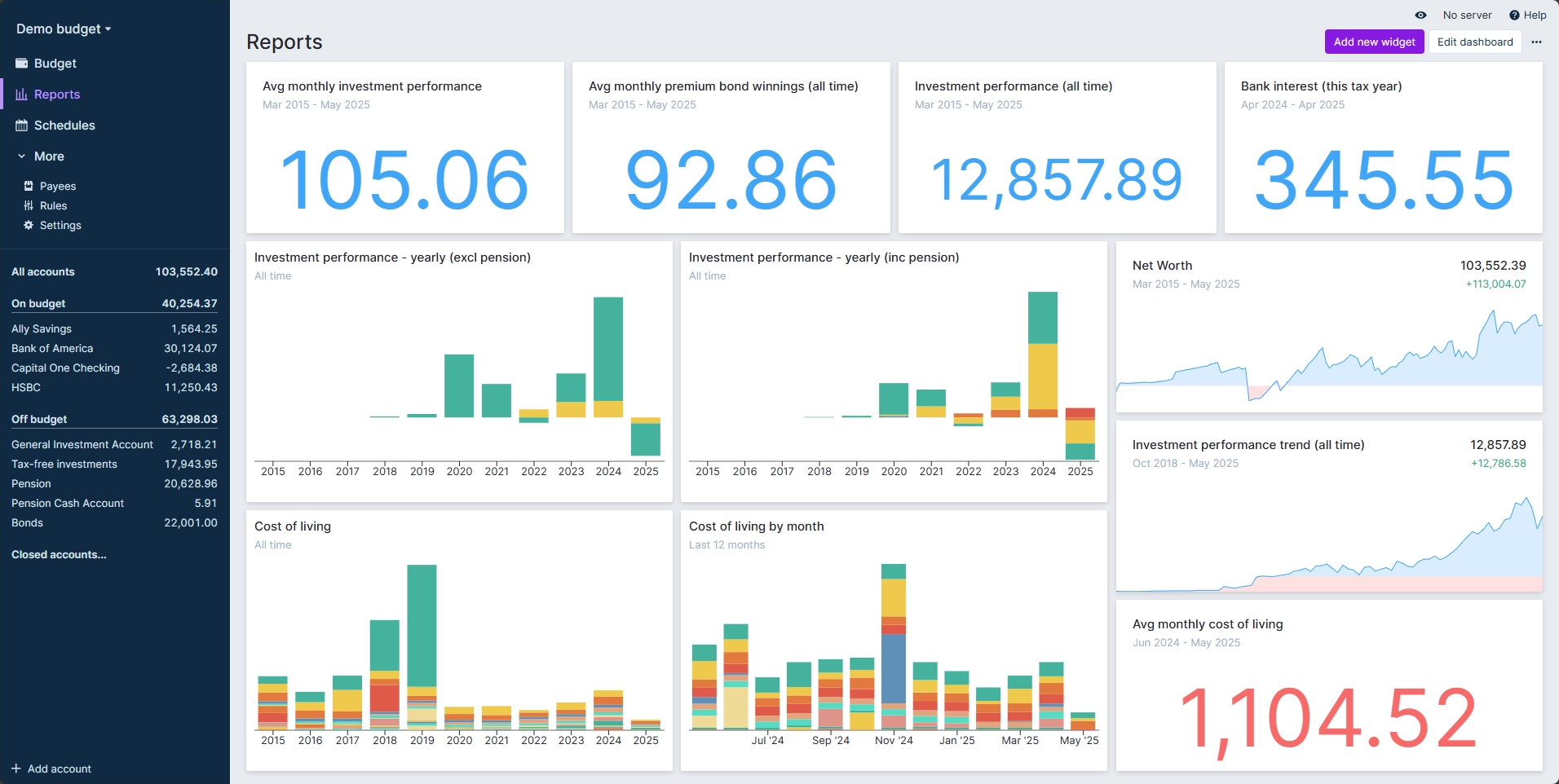Open the Demo budget dropdown menu
Viewport: 1559px width, 784px height.
pos(64,29)
